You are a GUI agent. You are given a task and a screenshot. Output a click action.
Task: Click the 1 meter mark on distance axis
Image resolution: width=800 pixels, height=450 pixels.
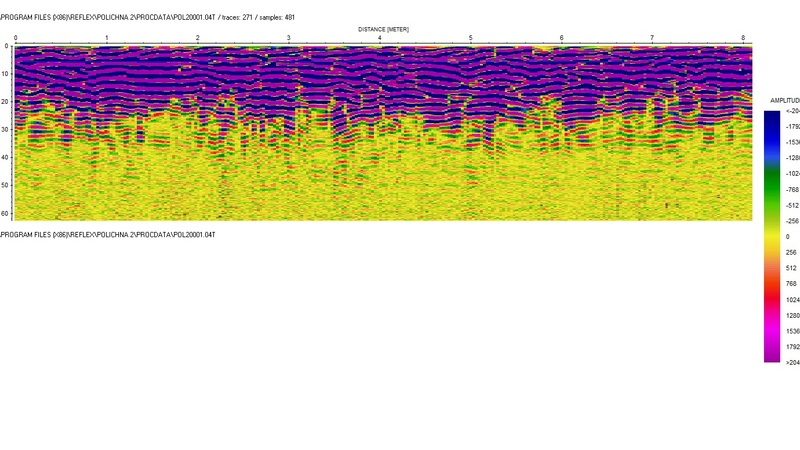tap(106, 38)
